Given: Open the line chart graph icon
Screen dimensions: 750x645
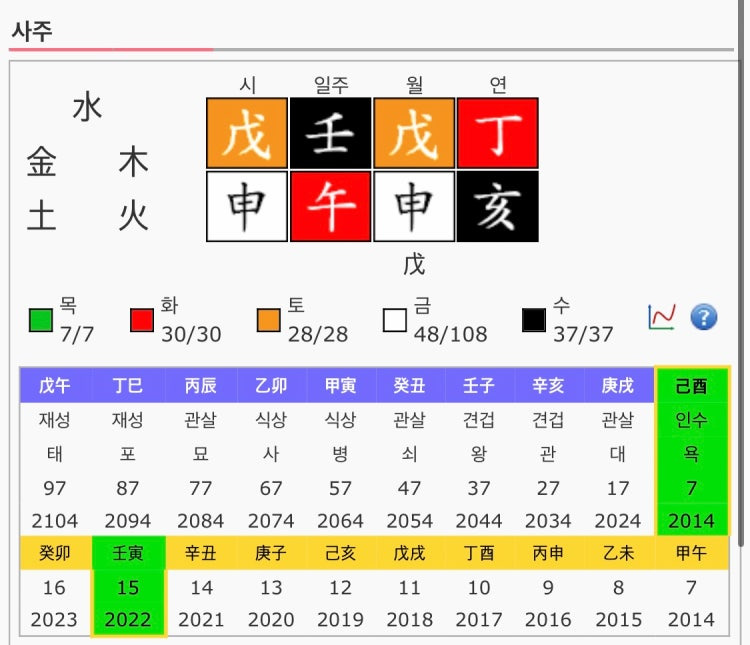Looking at the screenshot, I should tap(662, 317).
